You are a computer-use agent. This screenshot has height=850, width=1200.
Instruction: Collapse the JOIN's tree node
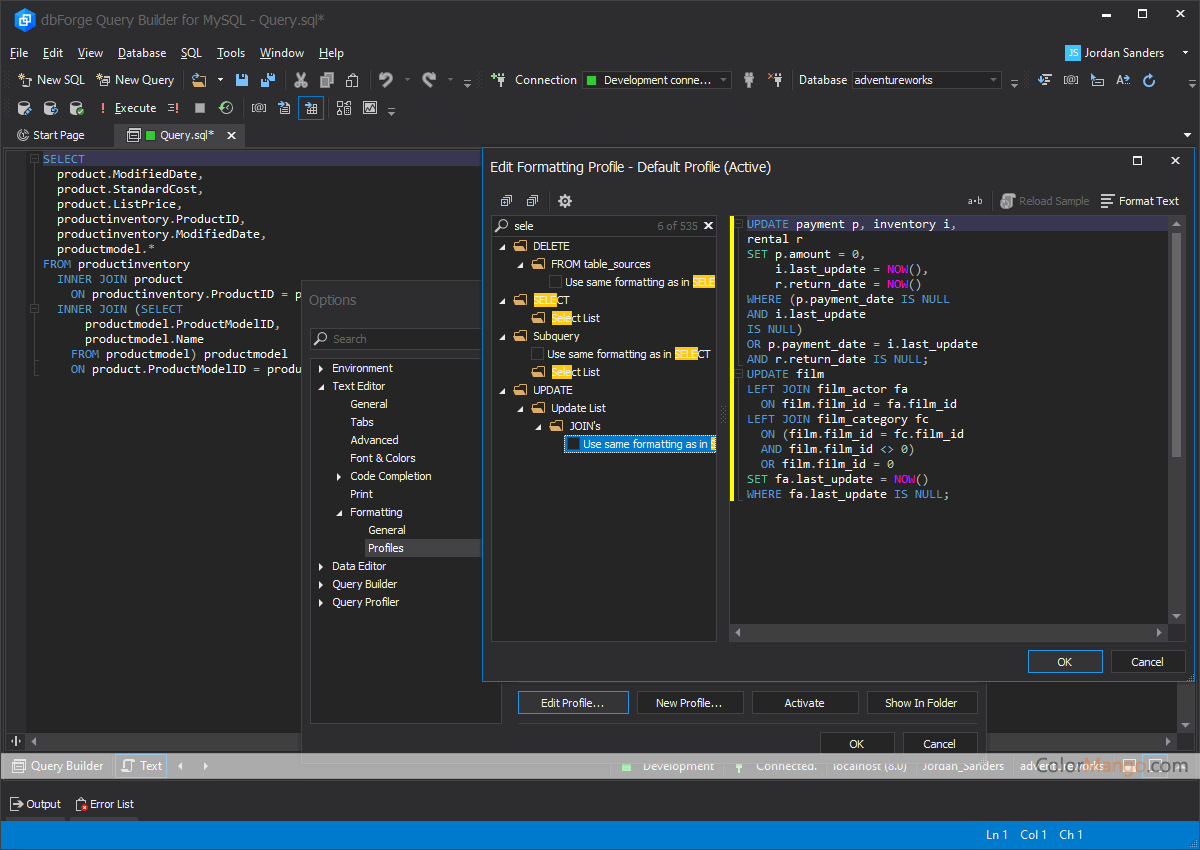point(538,426)
